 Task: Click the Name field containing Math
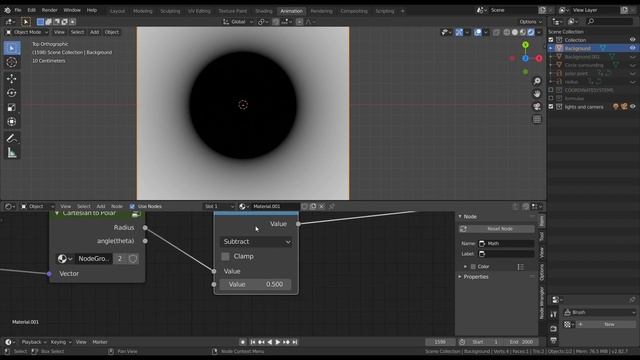point(506,244)
